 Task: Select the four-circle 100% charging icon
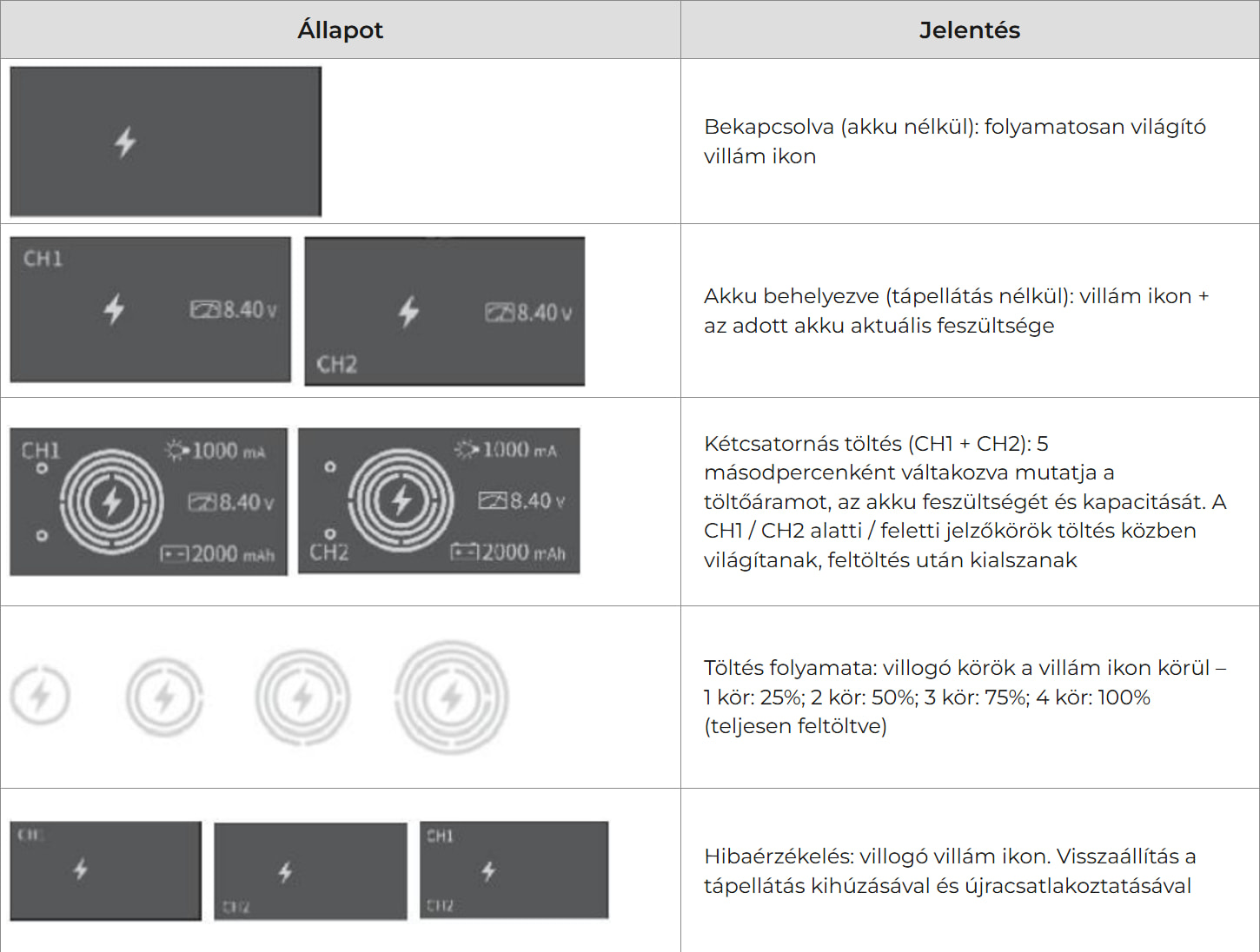451,697
